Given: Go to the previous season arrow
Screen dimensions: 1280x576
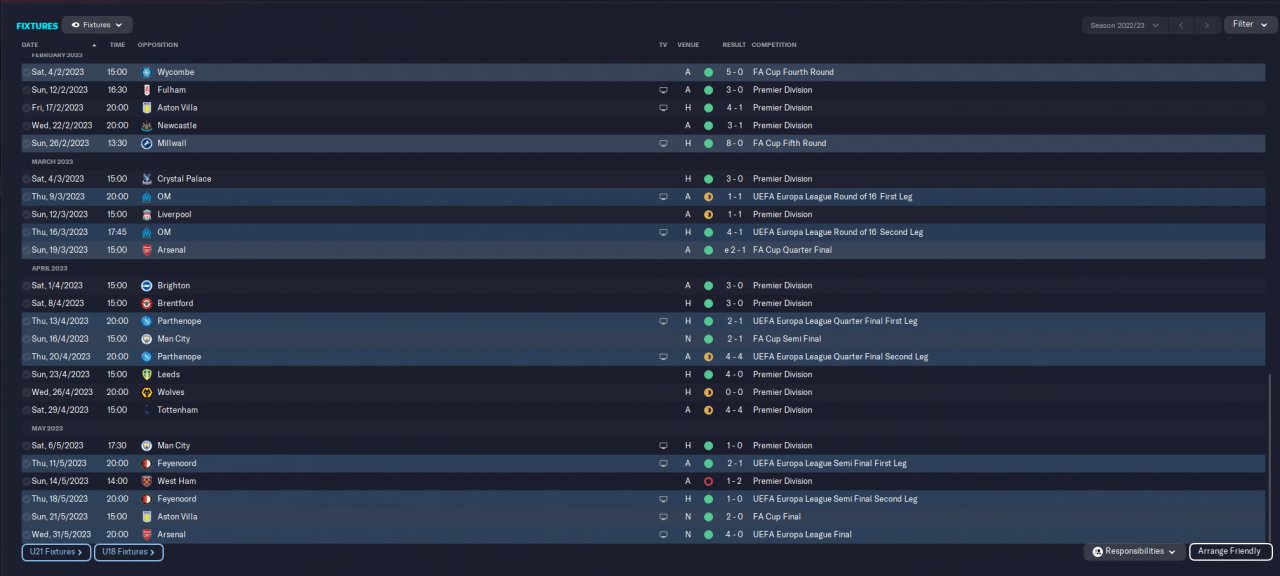Looking at the screenshot, I should tap(1182, 25).
